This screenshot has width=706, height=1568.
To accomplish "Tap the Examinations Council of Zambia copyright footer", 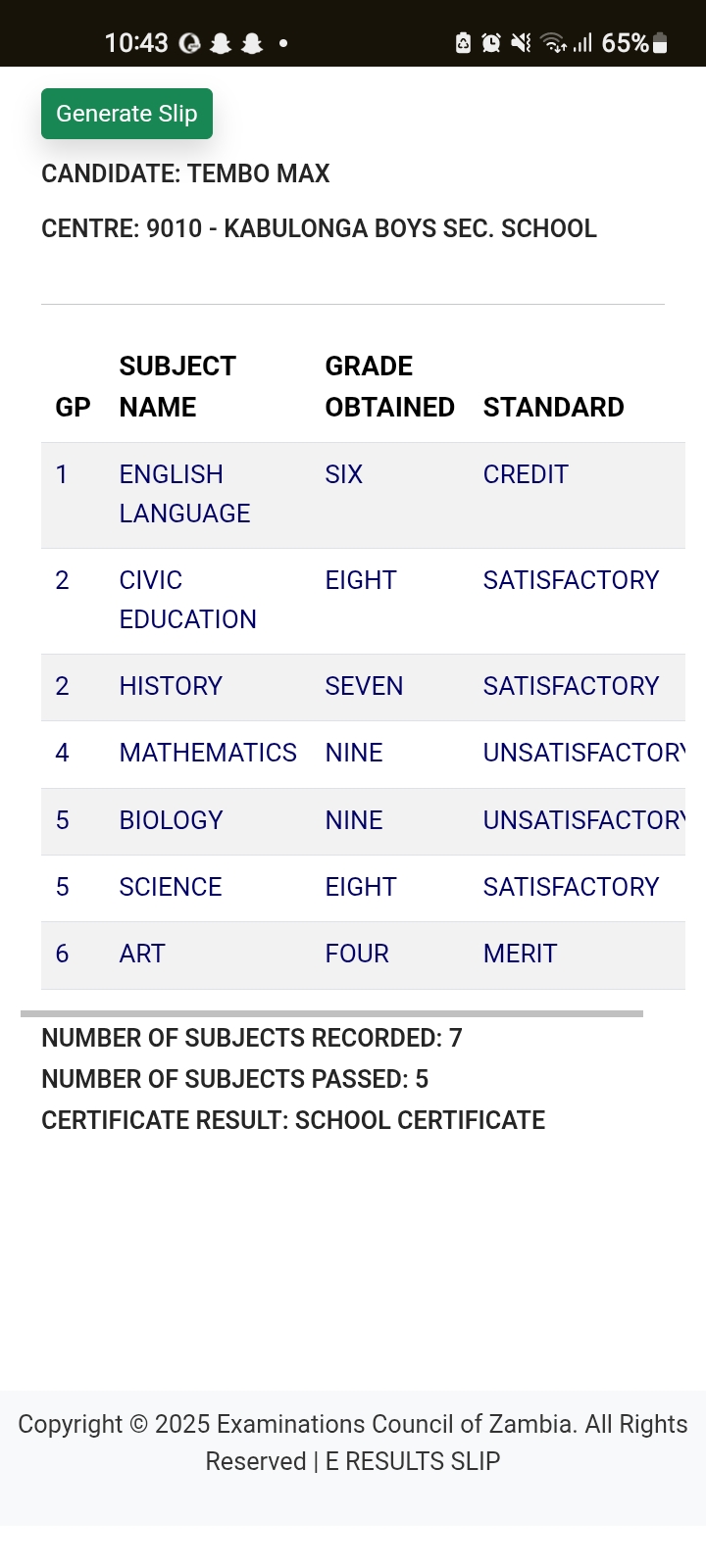I will click(353, 1443).
